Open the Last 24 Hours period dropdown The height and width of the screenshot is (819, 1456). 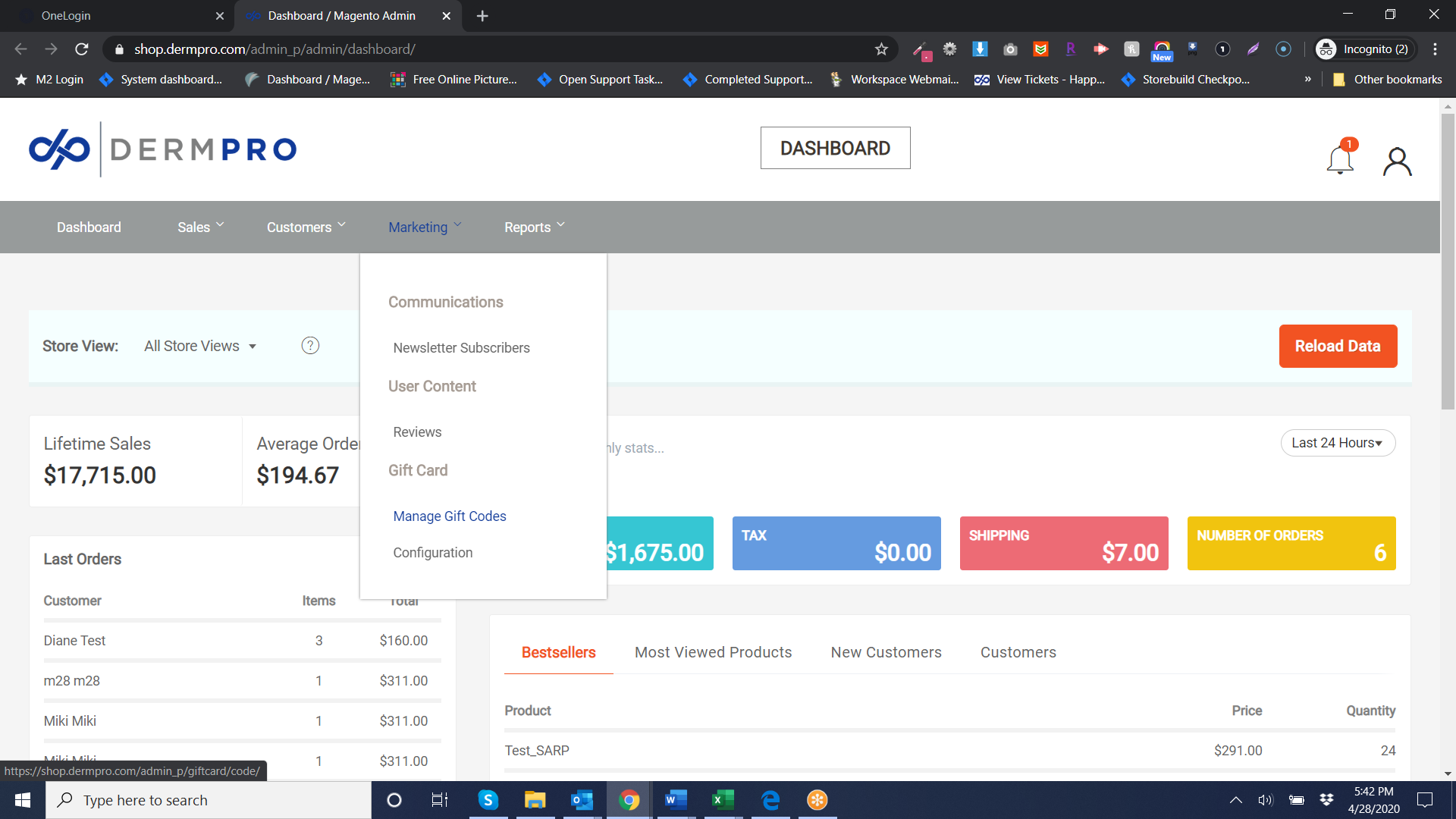click(x=1338, y=443)
